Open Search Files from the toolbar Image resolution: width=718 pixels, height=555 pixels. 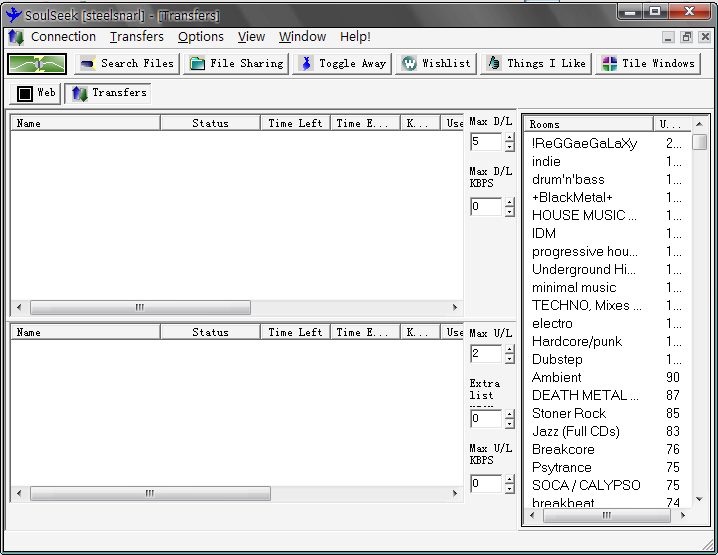127,64
